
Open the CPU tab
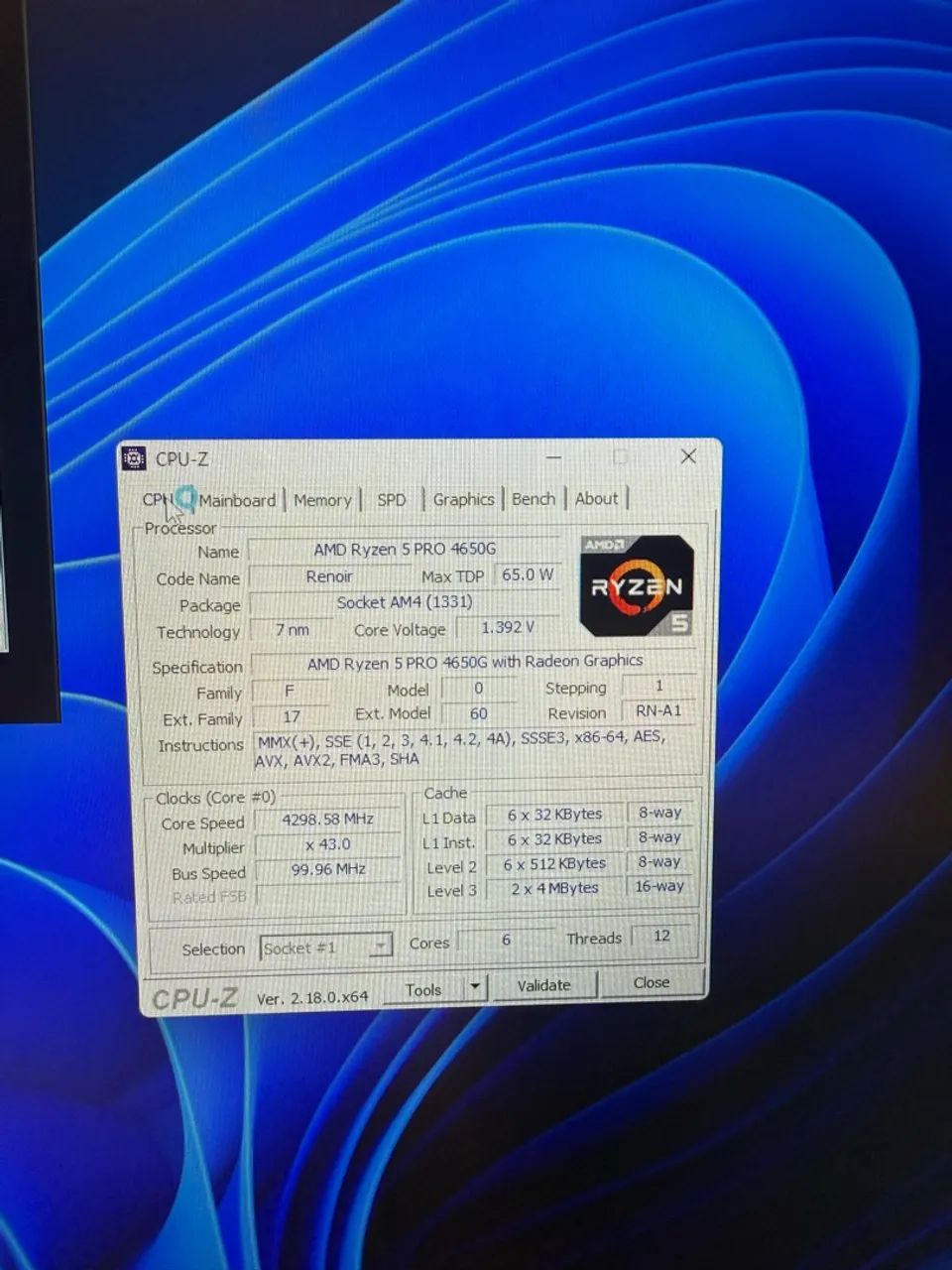pyautogui.click(x=159, y=500)
